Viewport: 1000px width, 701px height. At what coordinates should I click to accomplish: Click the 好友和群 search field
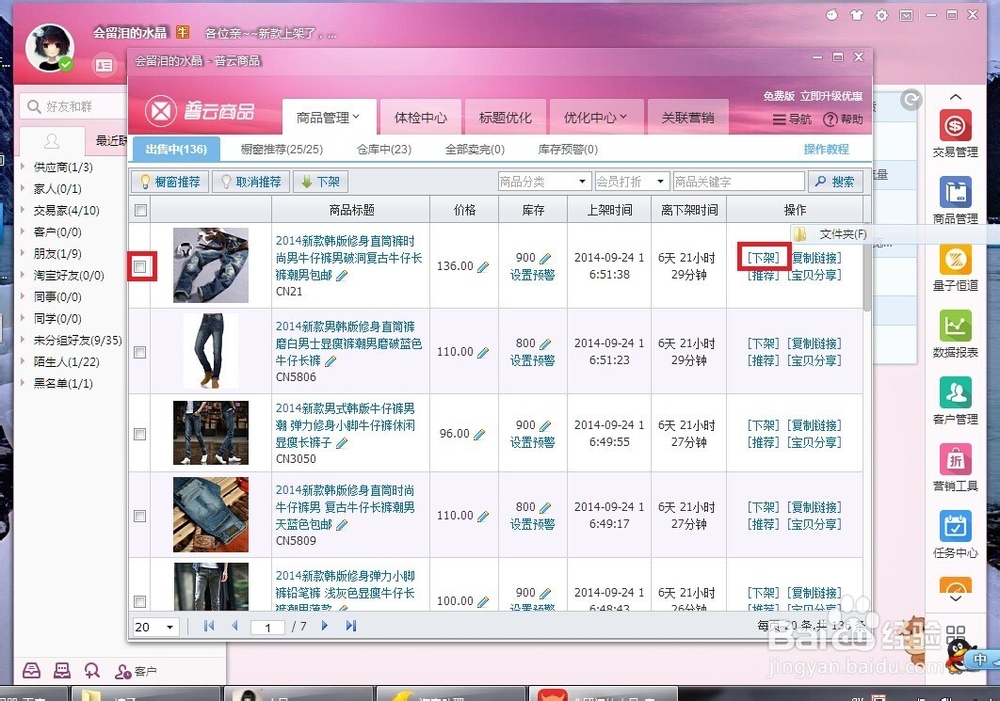[75, 106]
